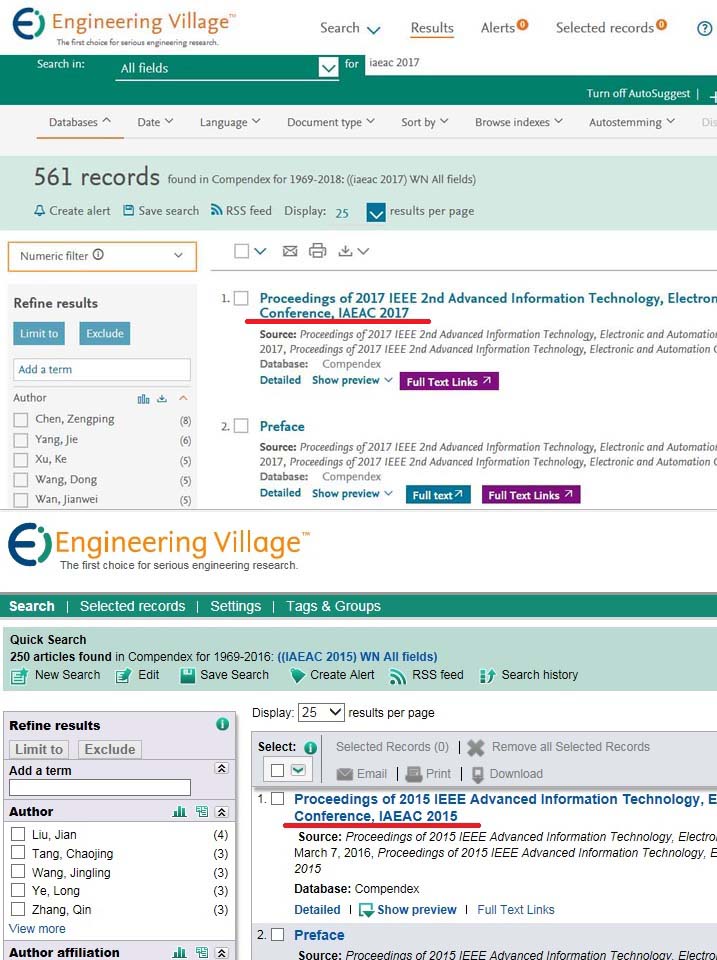Screen dimensions: 717x960
Task: Check the Tang, Chaojing author checkbox
Action: pos(18,852)
